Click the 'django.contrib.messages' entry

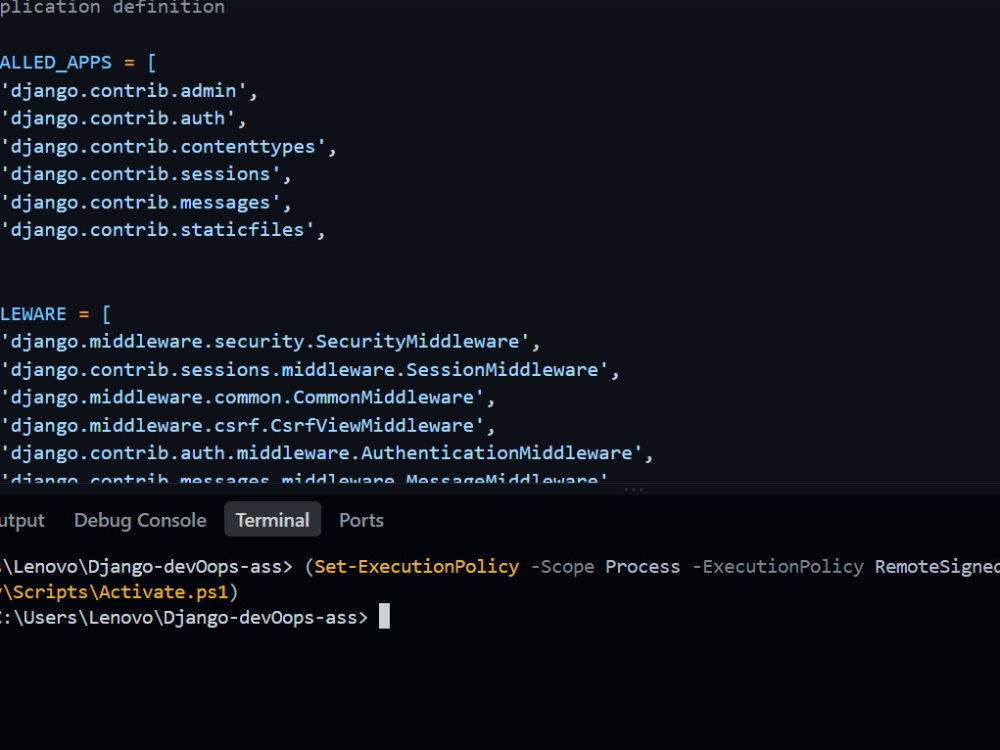[145, 202]
